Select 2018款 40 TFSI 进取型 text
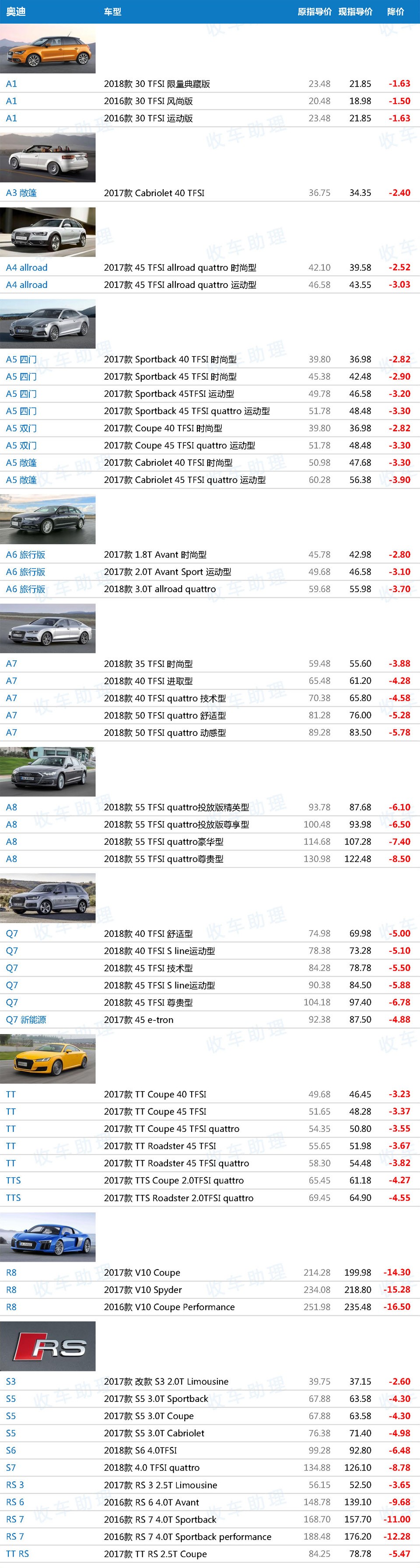This screenshot has width=420, height=1568. [148, 681]
